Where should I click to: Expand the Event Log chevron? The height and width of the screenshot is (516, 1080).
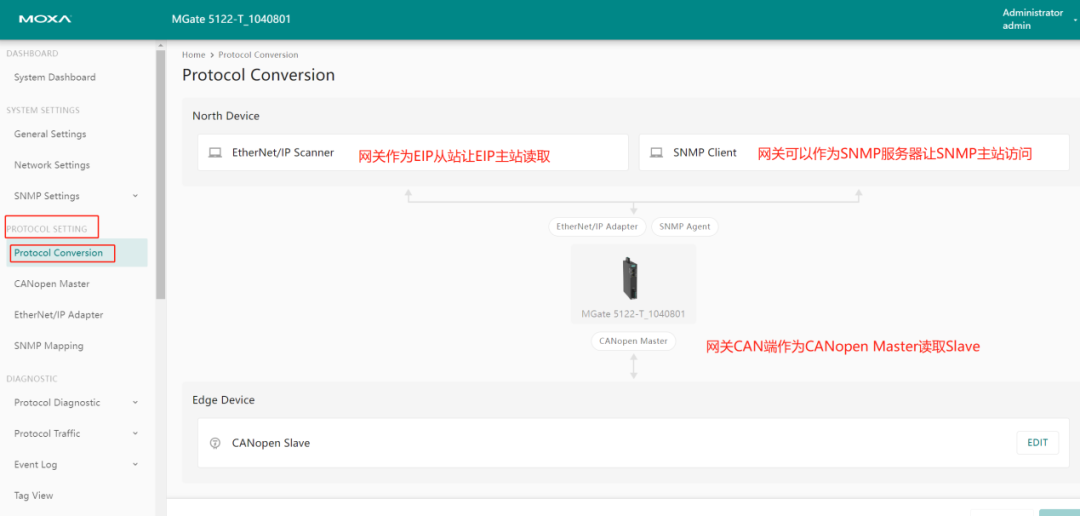click(x=135, y=464)
